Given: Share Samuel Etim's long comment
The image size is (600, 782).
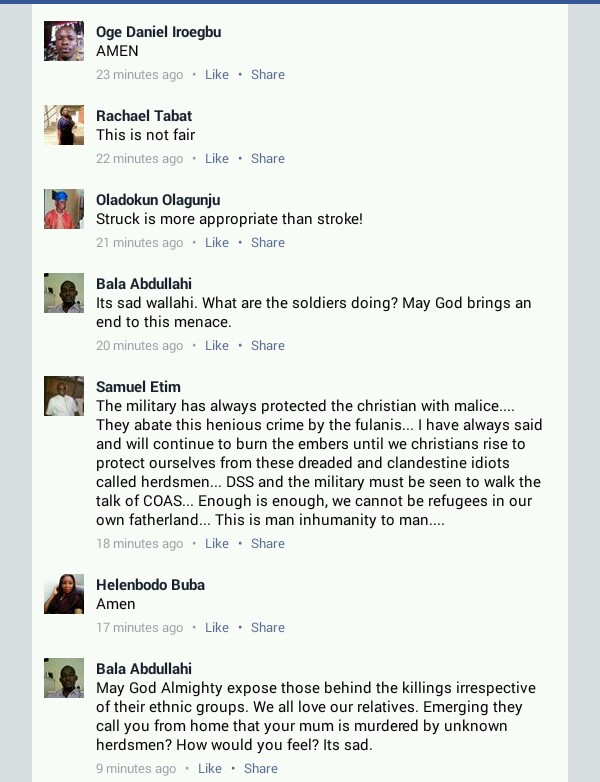Looking at the screenshot, I should [268, 544].
